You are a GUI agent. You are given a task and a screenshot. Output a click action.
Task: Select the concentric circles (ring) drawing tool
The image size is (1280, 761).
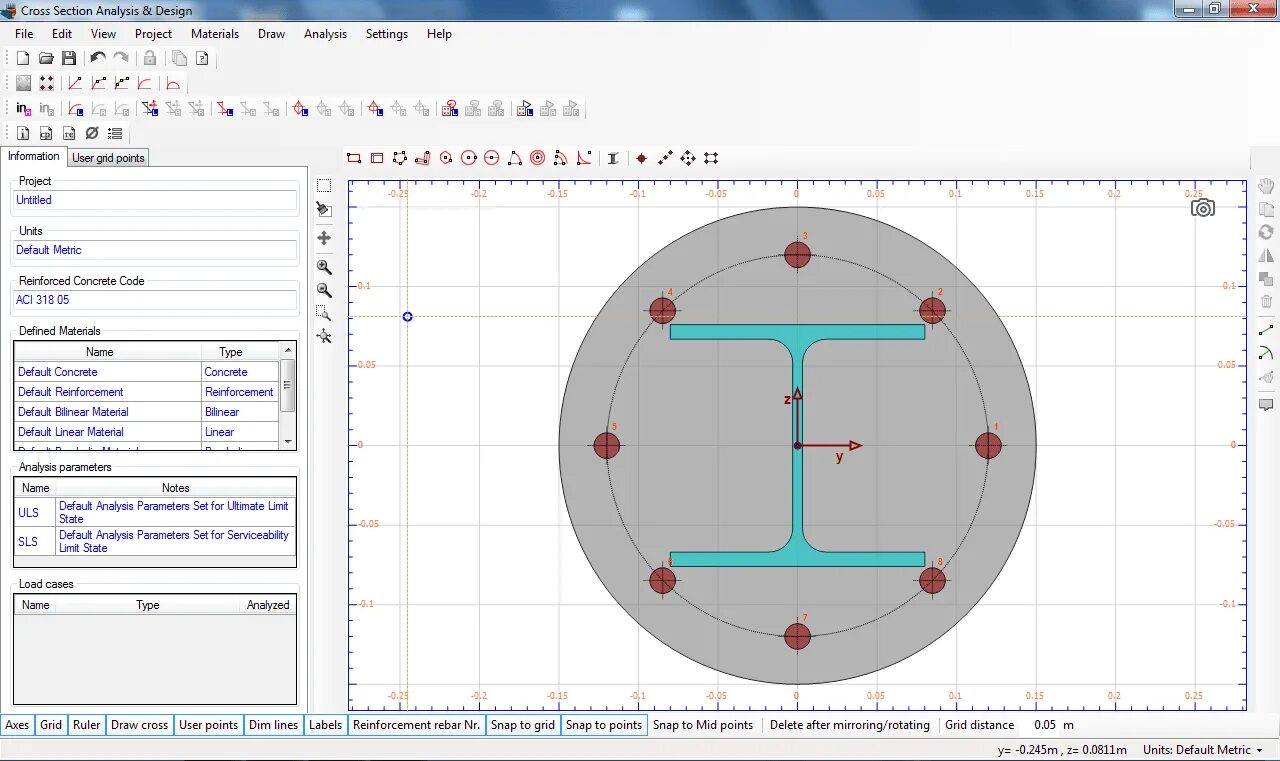[538, 158]
